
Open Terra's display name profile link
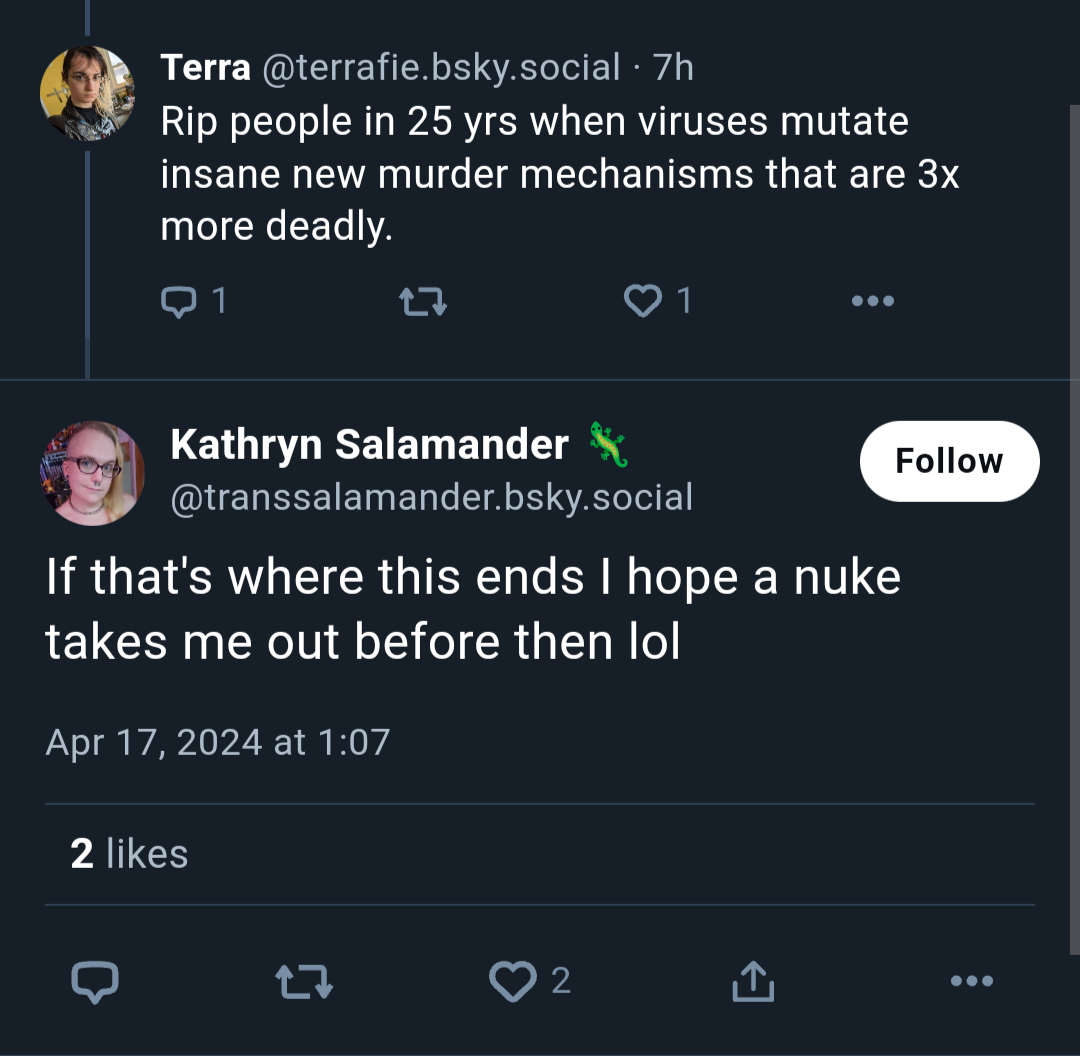click(205, 68)
